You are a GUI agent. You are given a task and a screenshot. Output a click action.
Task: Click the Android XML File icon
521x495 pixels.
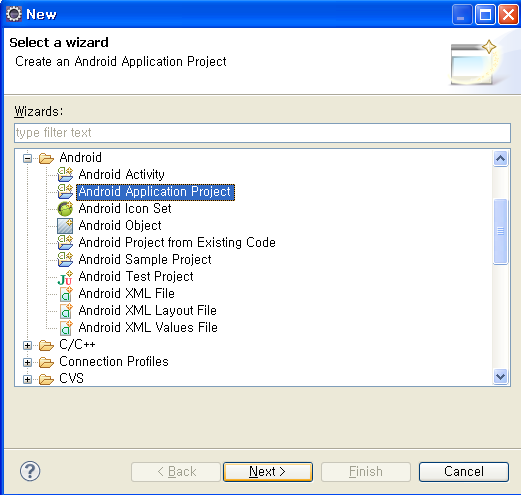[66, 294]
